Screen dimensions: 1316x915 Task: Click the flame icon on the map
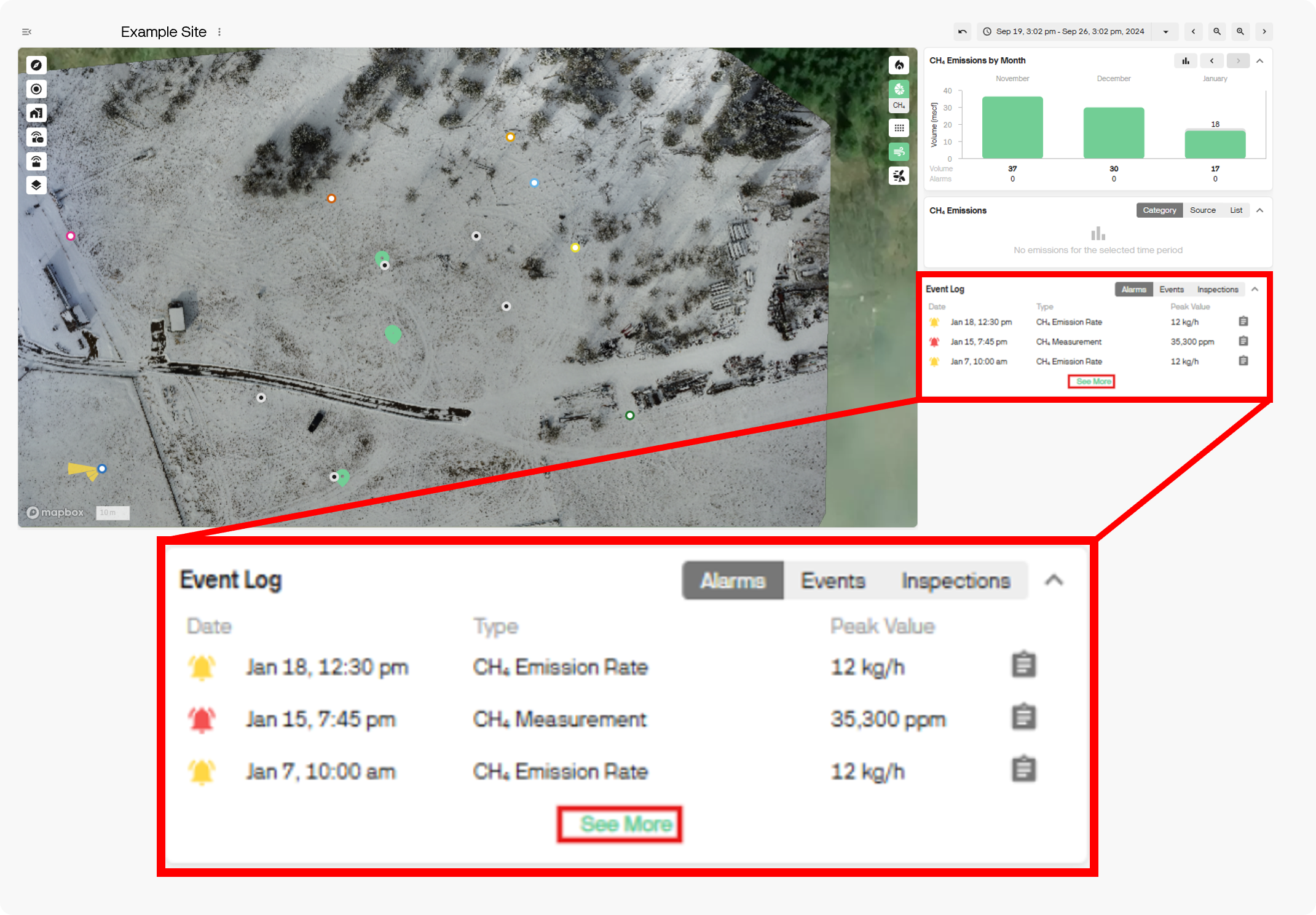pos(899,65)
